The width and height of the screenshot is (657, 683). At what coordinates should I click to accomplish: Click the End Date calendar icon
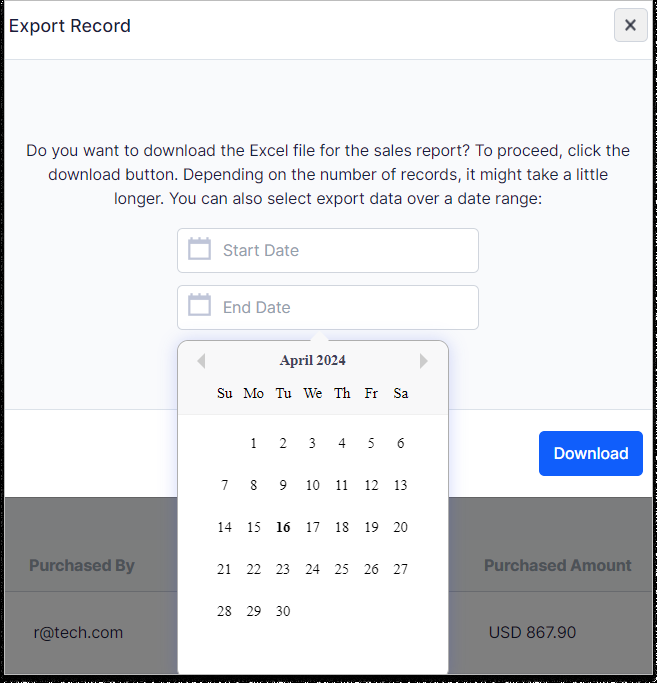[x=200, y=305]
